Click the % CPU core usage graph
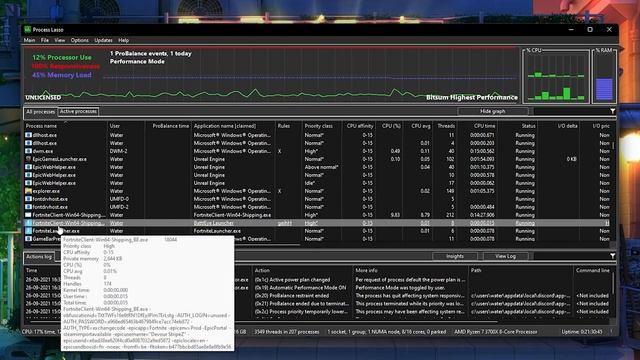640x360 pixels. pos(556,77)
